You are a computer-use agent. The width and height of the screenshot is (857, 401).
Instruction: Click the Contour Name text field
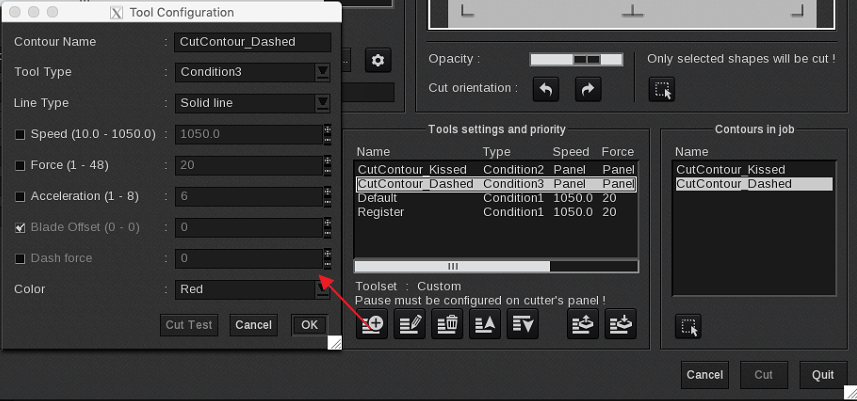tap(252, 42)
